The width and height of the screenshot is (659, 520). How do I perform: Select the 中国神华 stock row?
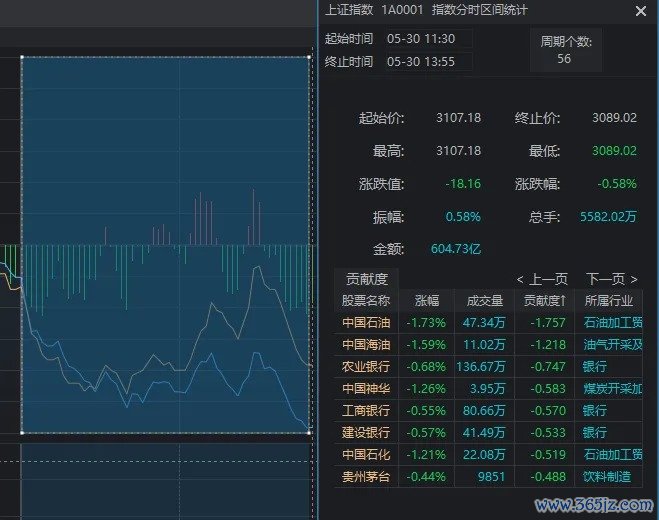click(488, 388)
